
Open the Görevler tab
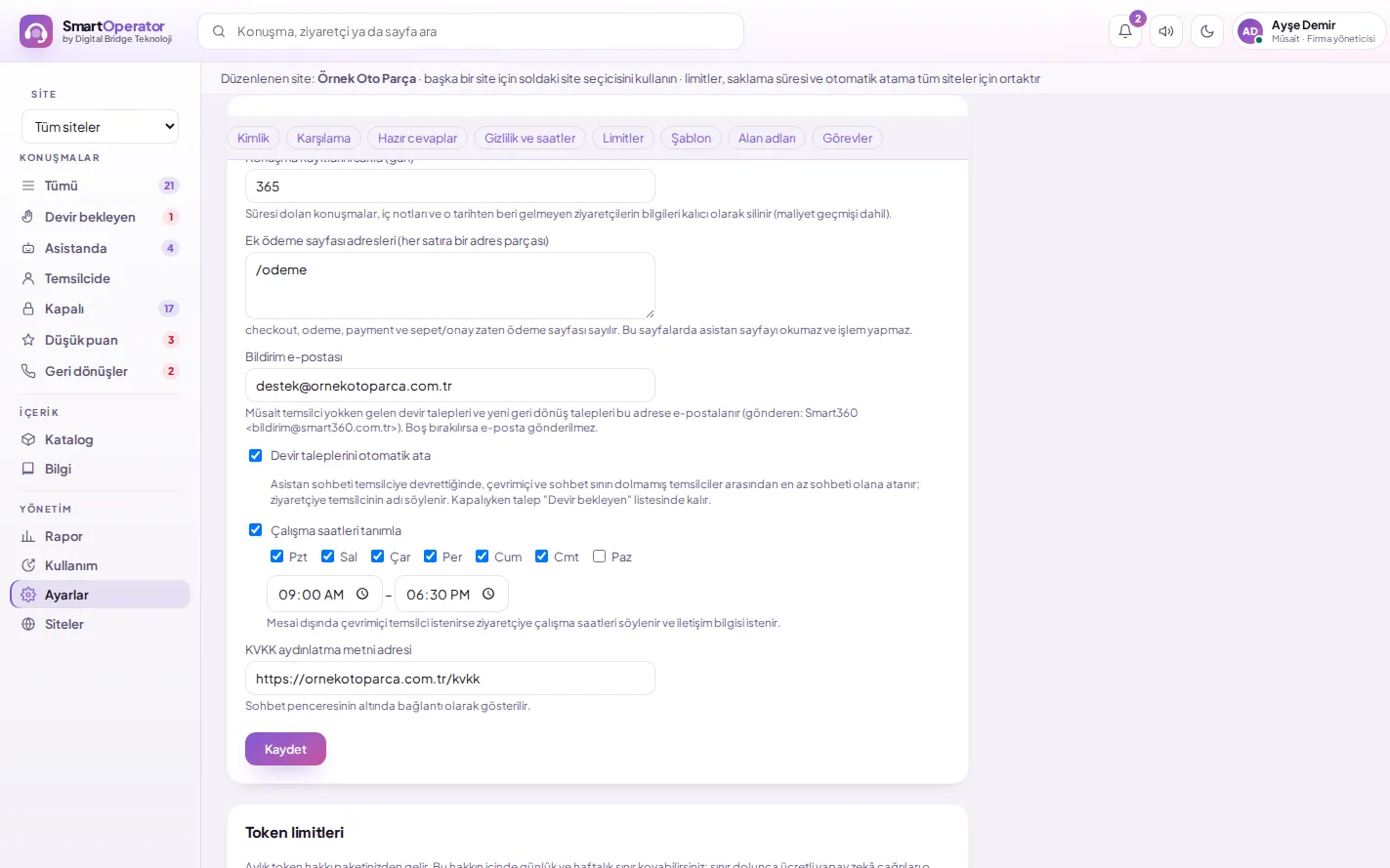[848, 139]
